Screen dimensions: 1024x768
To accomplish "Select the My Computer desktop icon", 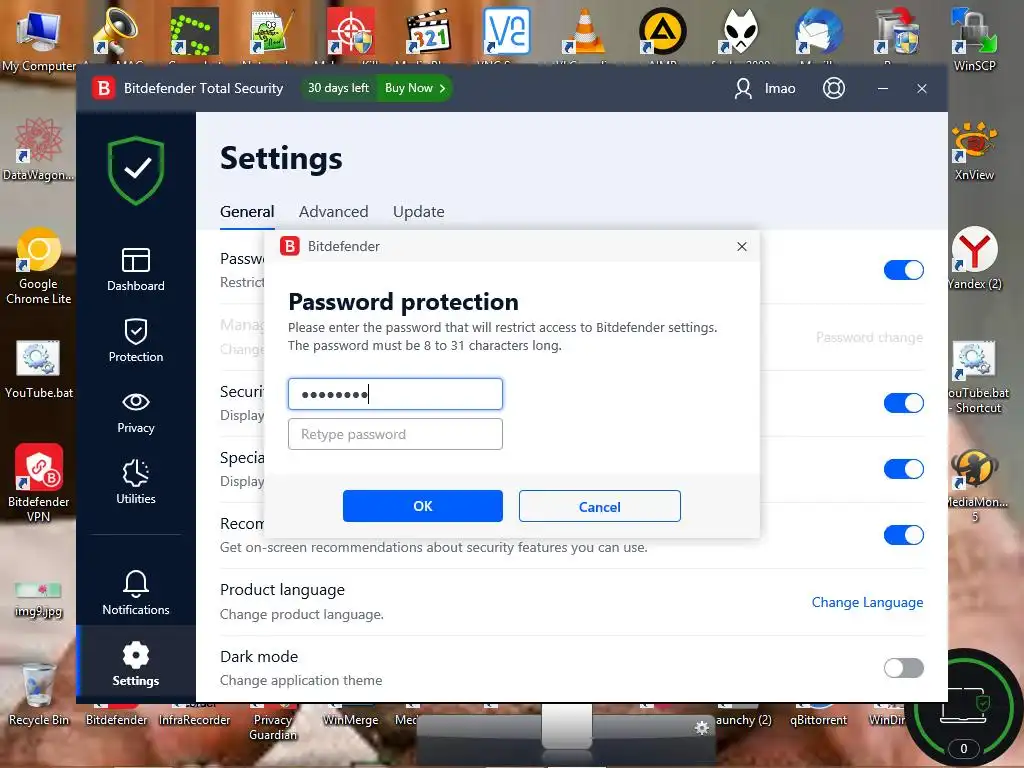I will click(x=38, y=40).
